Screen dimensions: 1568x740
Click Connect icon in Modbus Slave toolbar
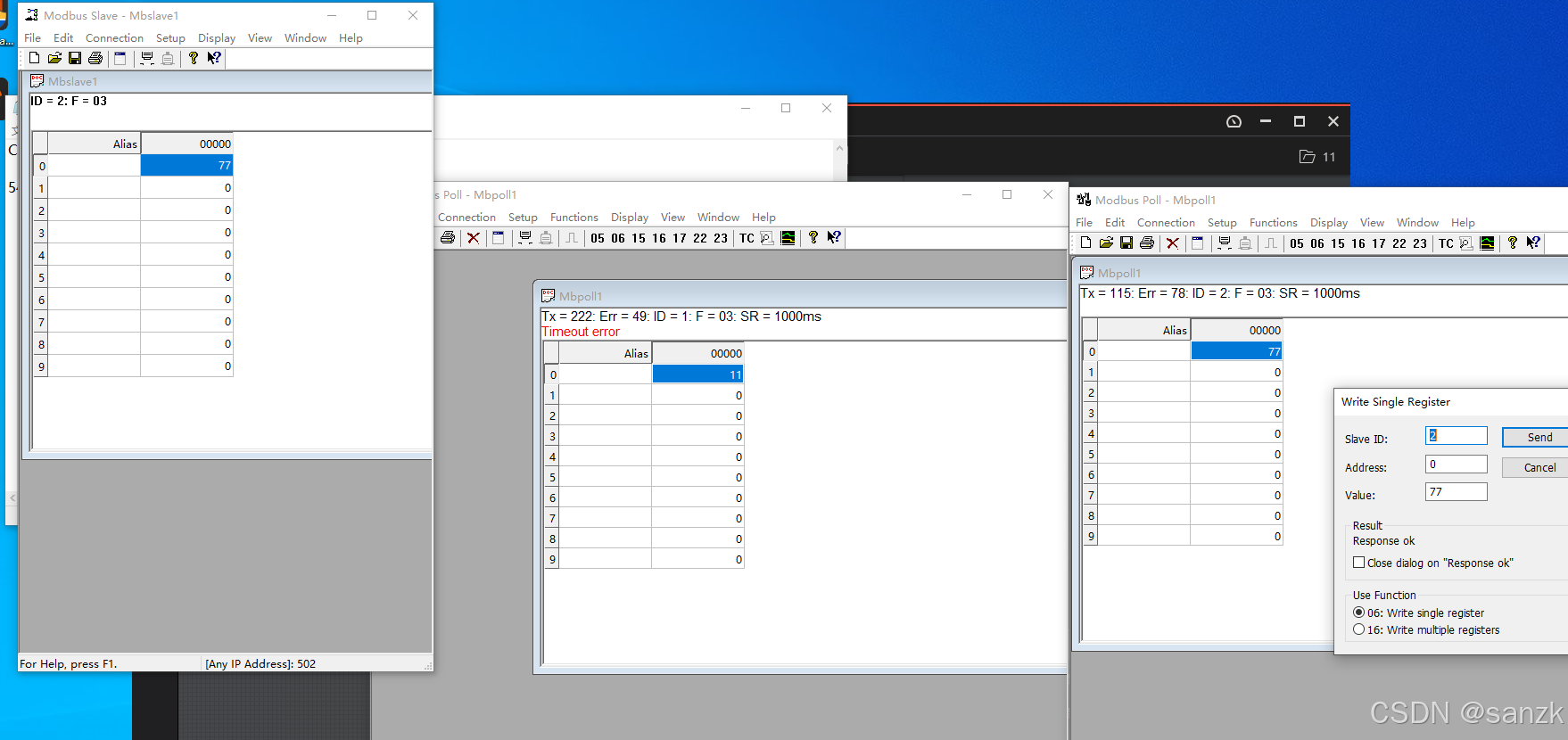[x=147, y=58]
